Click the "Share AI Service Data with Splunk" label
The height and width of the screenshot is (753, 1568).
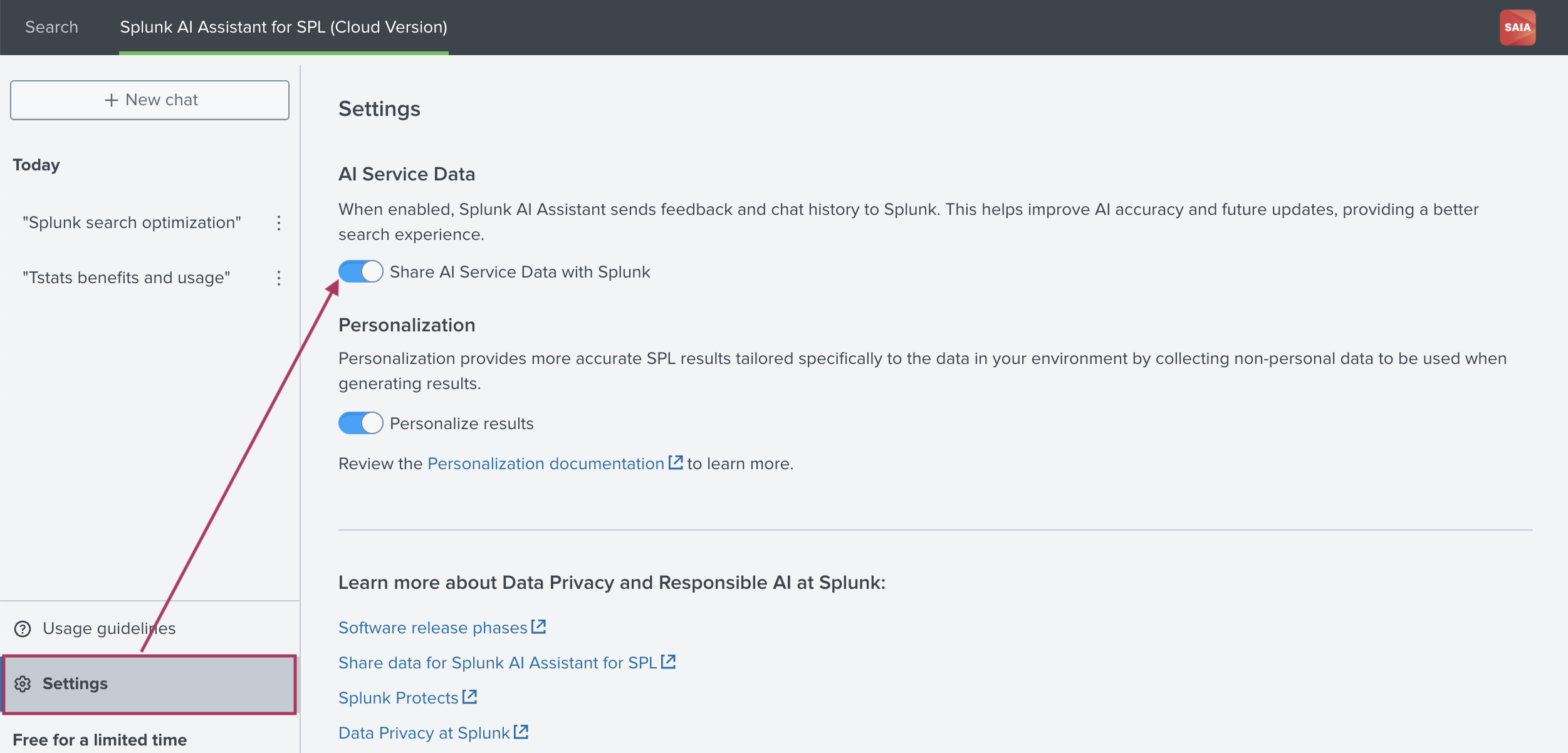coord(520,272)
